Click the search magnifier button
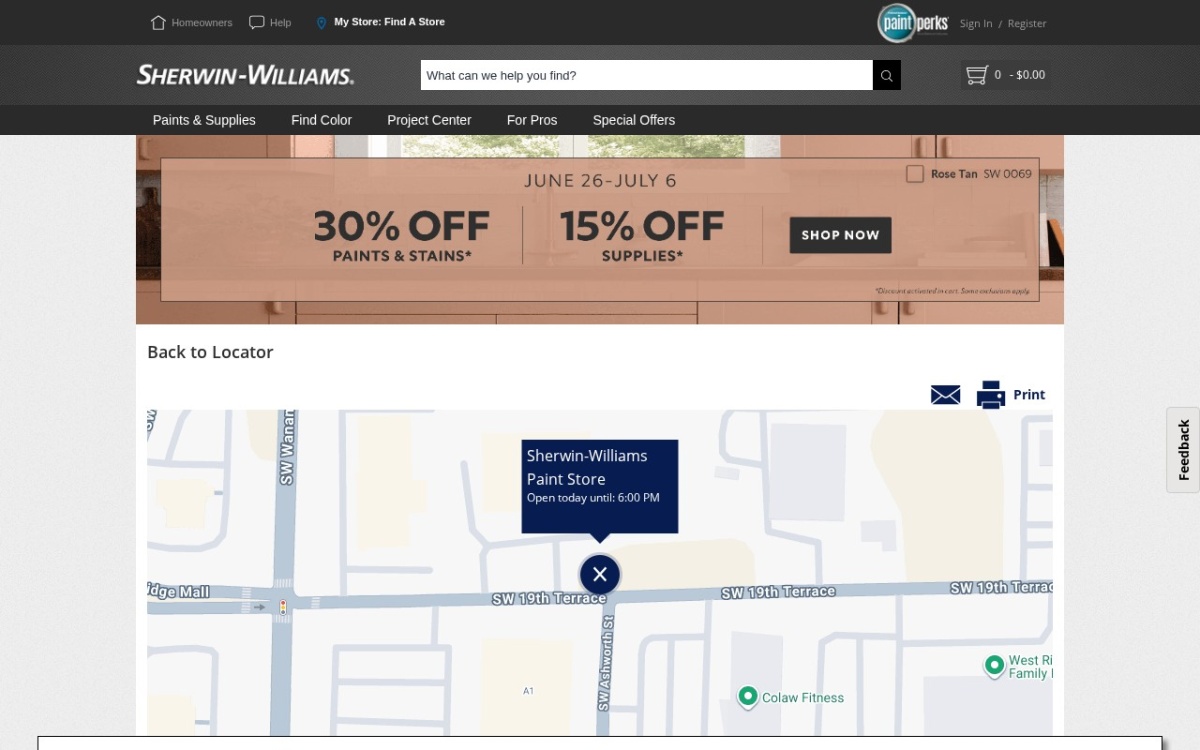This screenshot has width=1200, height=750. 887,75
